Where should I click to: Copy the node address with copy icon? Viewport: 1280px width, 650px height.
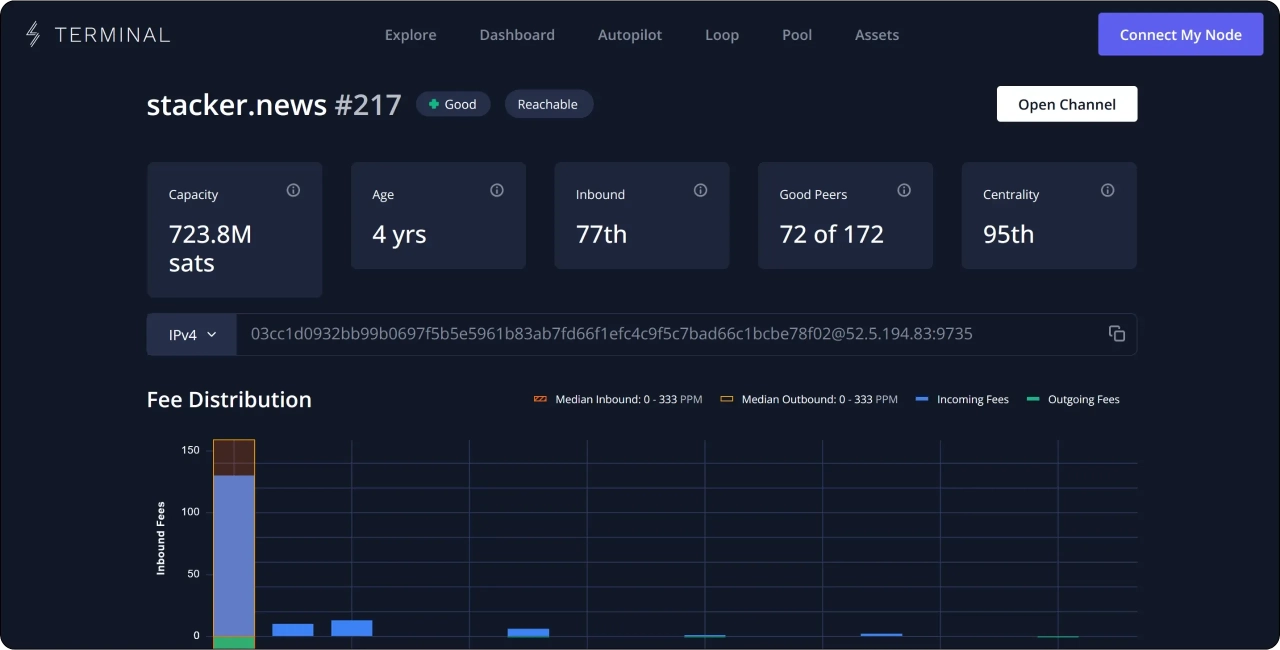pos(1117,334)
